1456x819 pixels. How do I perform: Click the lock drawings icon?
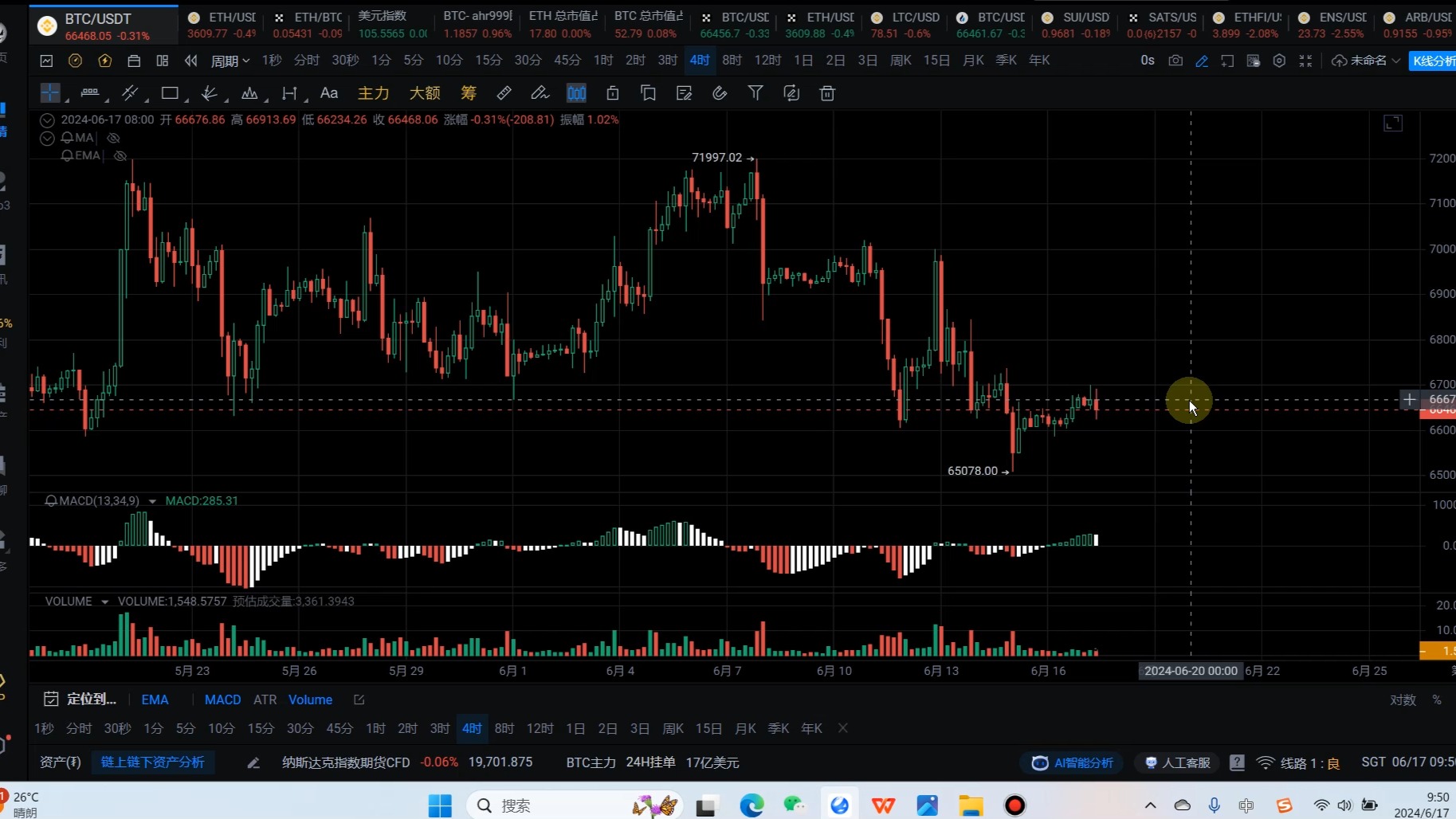(612, 93)
